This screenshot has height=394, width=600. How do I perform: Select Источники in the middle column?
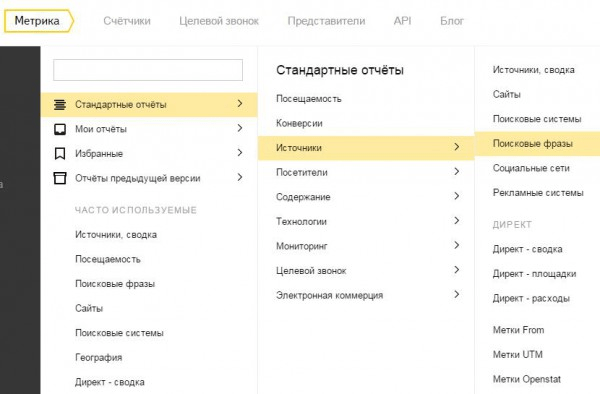click(366, 148)
